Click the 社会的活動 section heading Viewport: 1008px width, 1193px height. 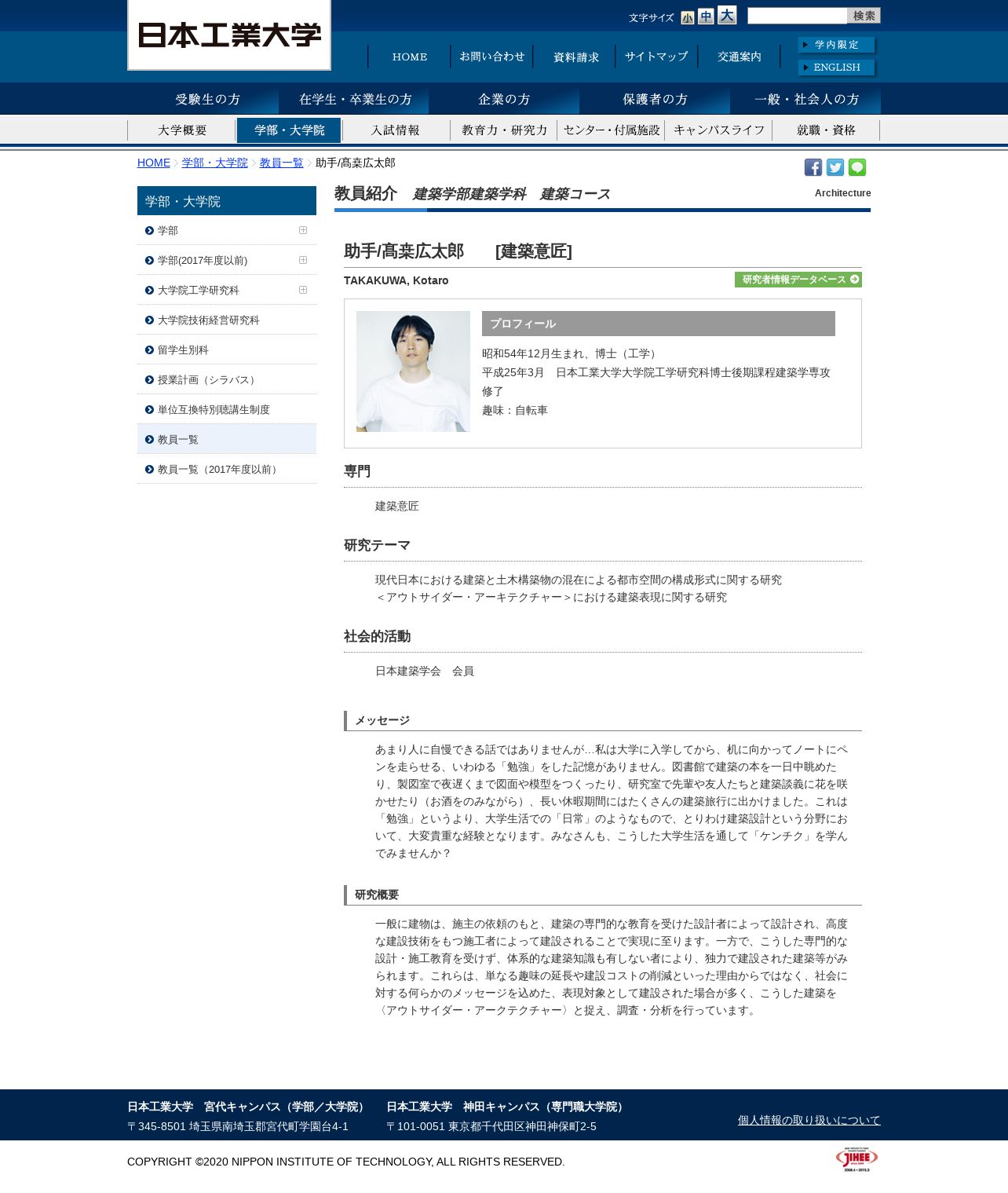(x=377, y=636)
